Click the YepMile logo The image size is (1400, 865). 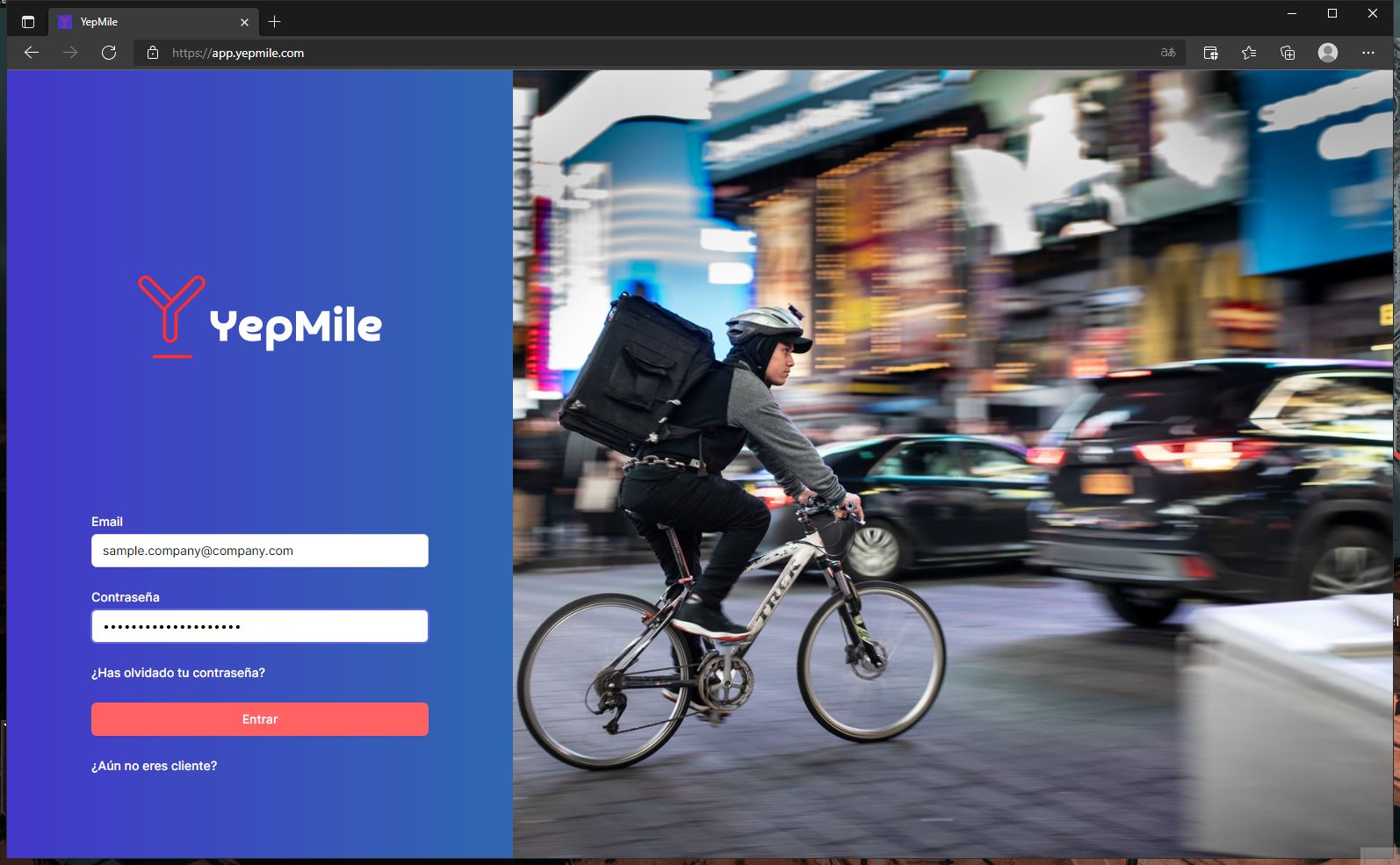tap(260, 318)
